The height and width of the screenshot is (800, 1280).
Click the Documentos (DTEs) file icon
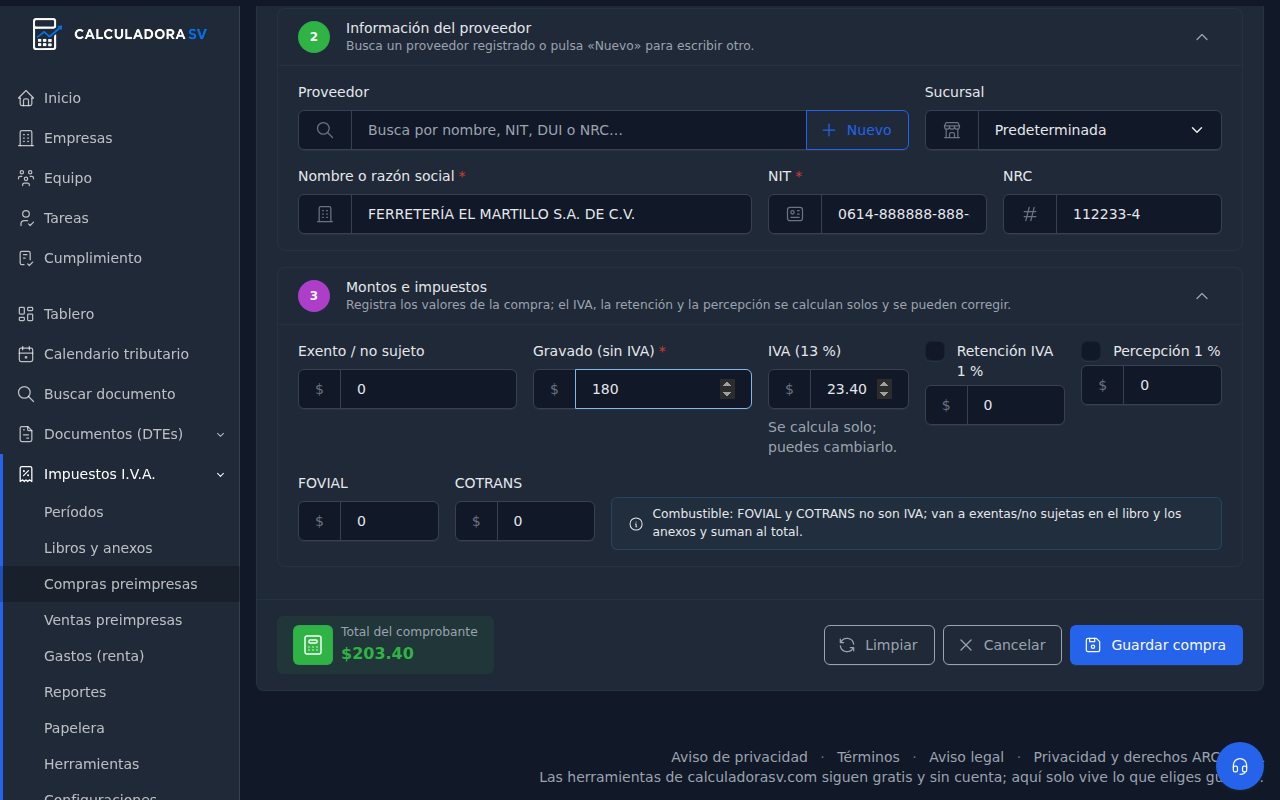[x=26, y=434]
